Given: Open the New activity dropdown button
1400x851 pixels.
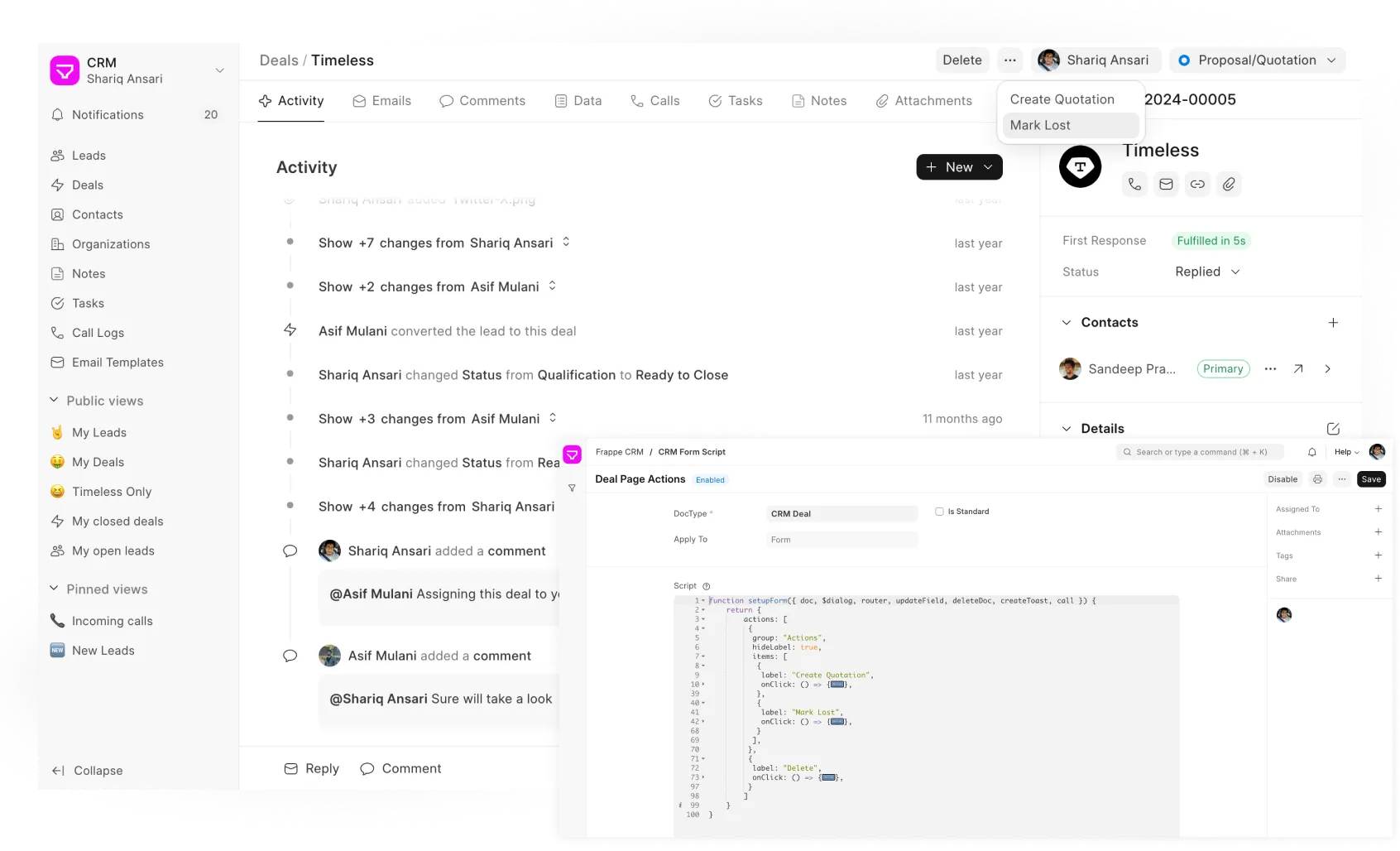Looking at the screenshot, I should [959, 167].
